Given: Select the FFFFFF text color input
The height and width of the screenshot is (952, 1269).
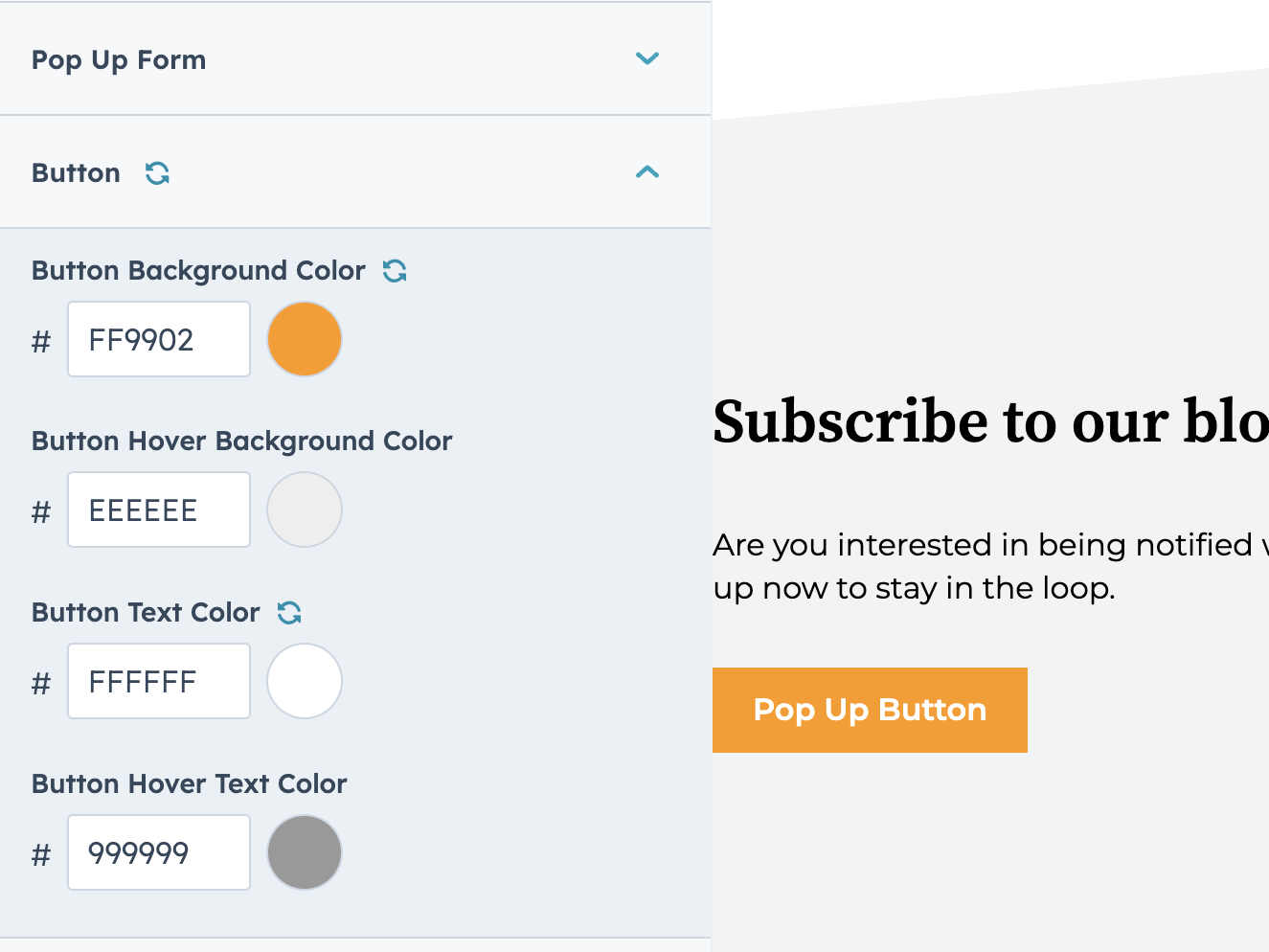Looking at the screenshot, I should pos(158,680).
